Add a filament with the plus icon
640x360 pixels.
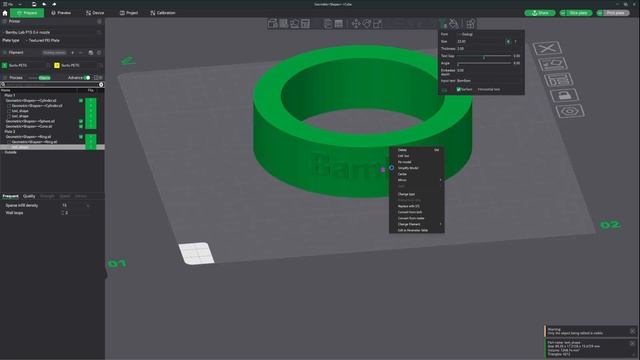click(x=72, y=53)
